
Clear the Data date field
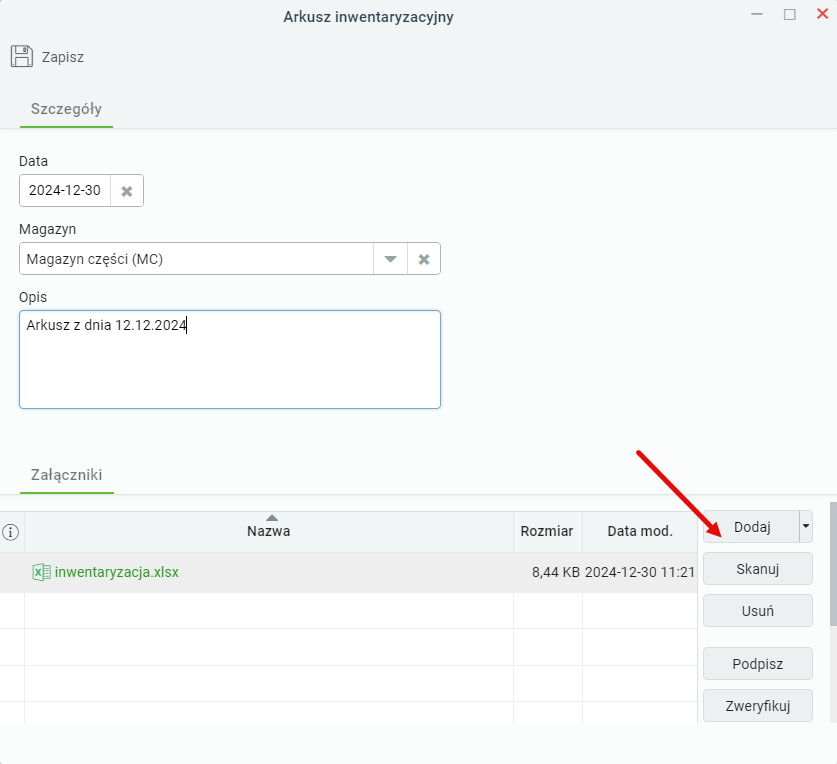[x=127, y=191]
